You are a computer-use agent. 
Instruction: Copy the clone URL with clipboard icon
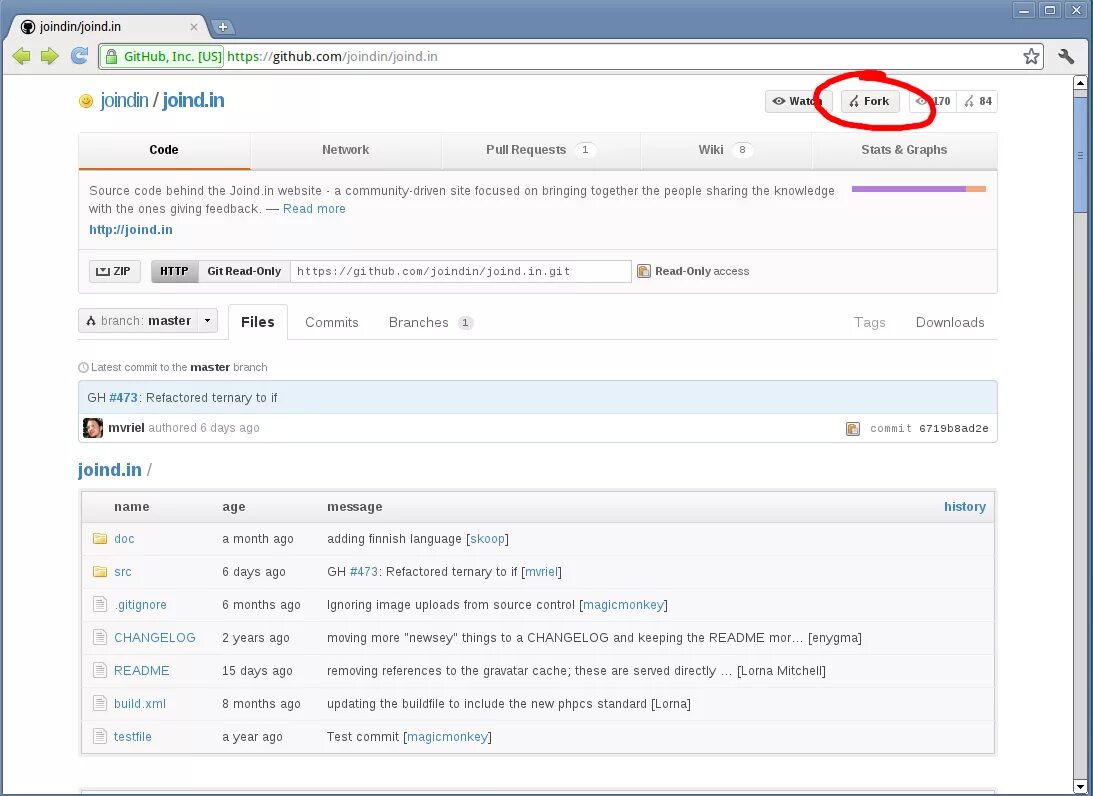coord(644,271)
